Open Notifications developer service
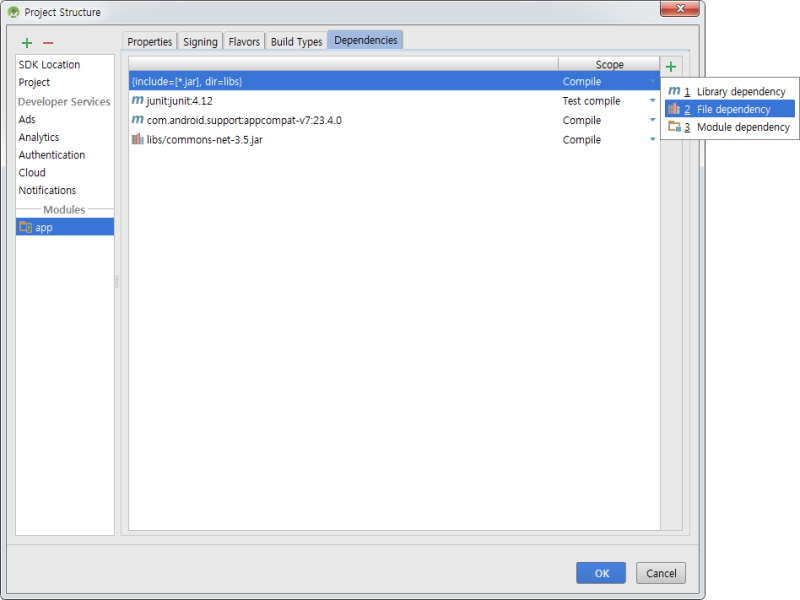Image resolution: width=800 pixels, height=600 pixels. click(47, 190)
